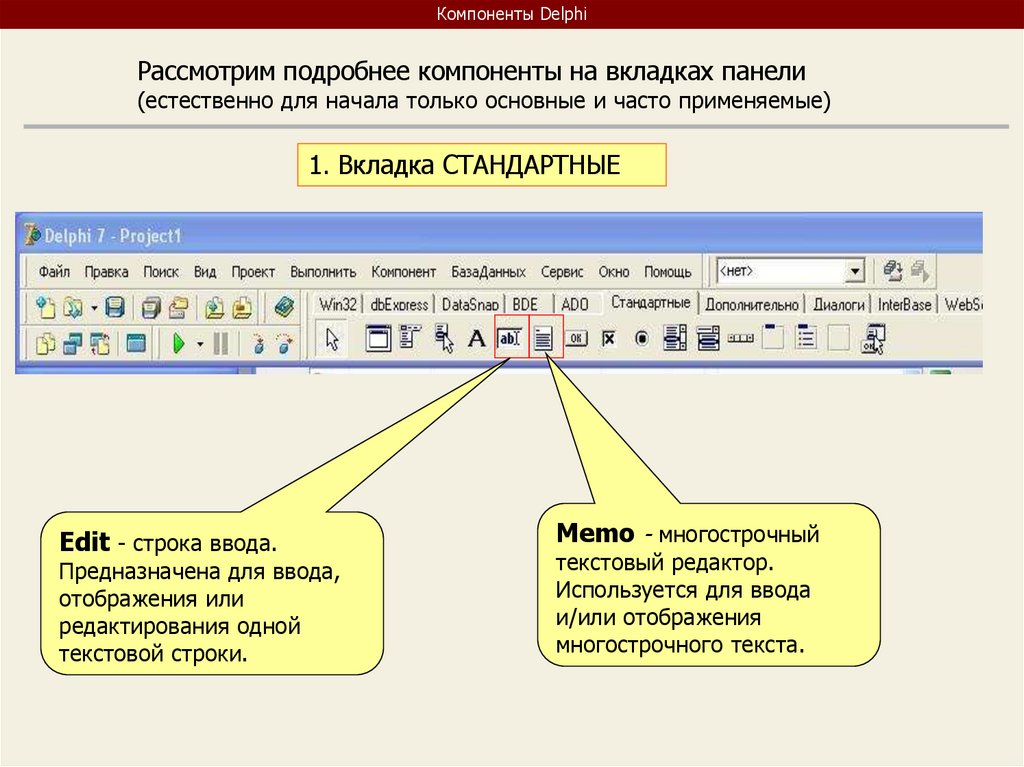Viewport: 1024px width, 767px height.
Task: Pick the ActionList component icon
Action: click(873, 339)
